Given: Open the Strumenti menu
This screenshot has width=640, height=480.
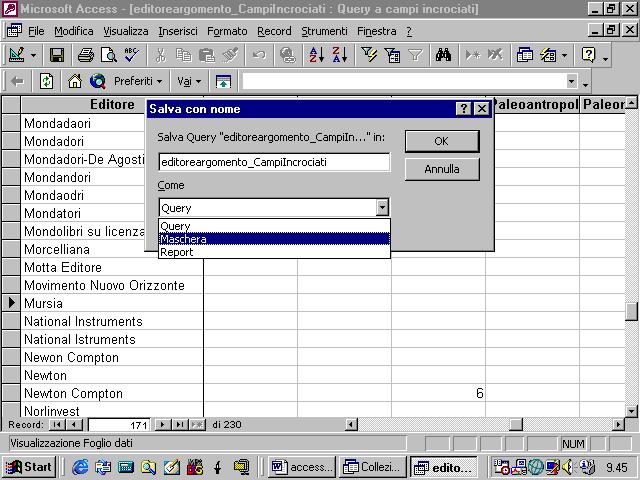Looking at the screenshot, I should [x=324, y=31].
